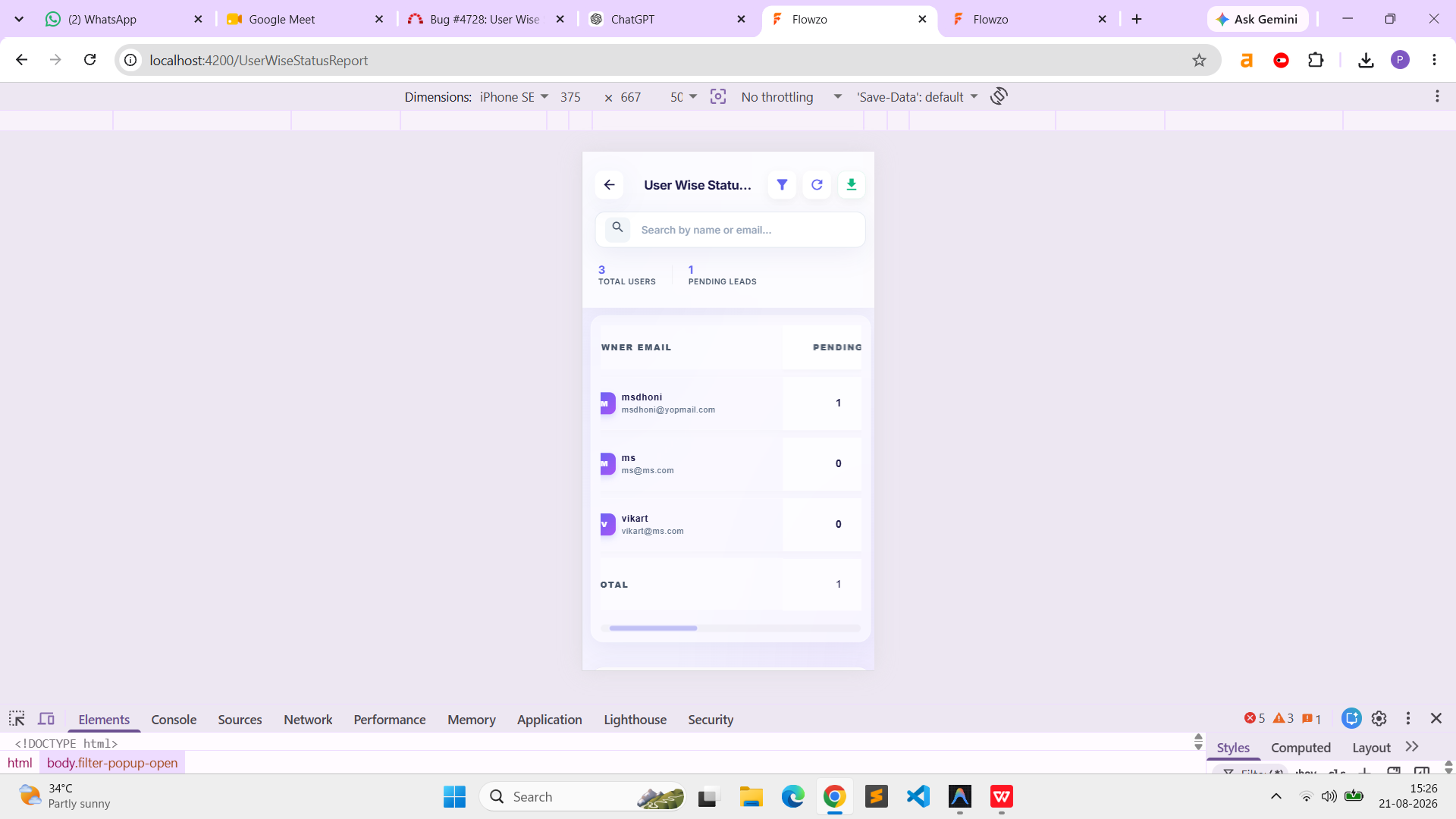The width and height of the screenshot is (1456, 819).
Task: Edit the device width field showing 375
Action: 570,97
